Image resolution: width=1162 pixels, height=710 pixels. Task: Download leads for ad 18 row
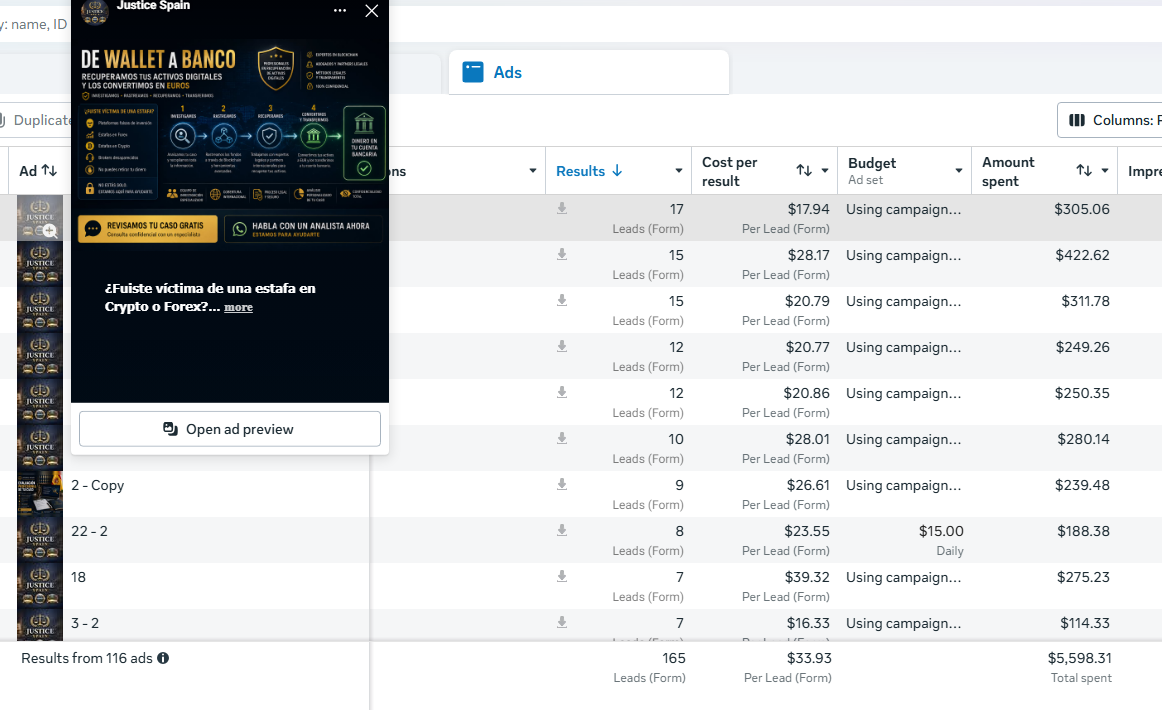562,576
